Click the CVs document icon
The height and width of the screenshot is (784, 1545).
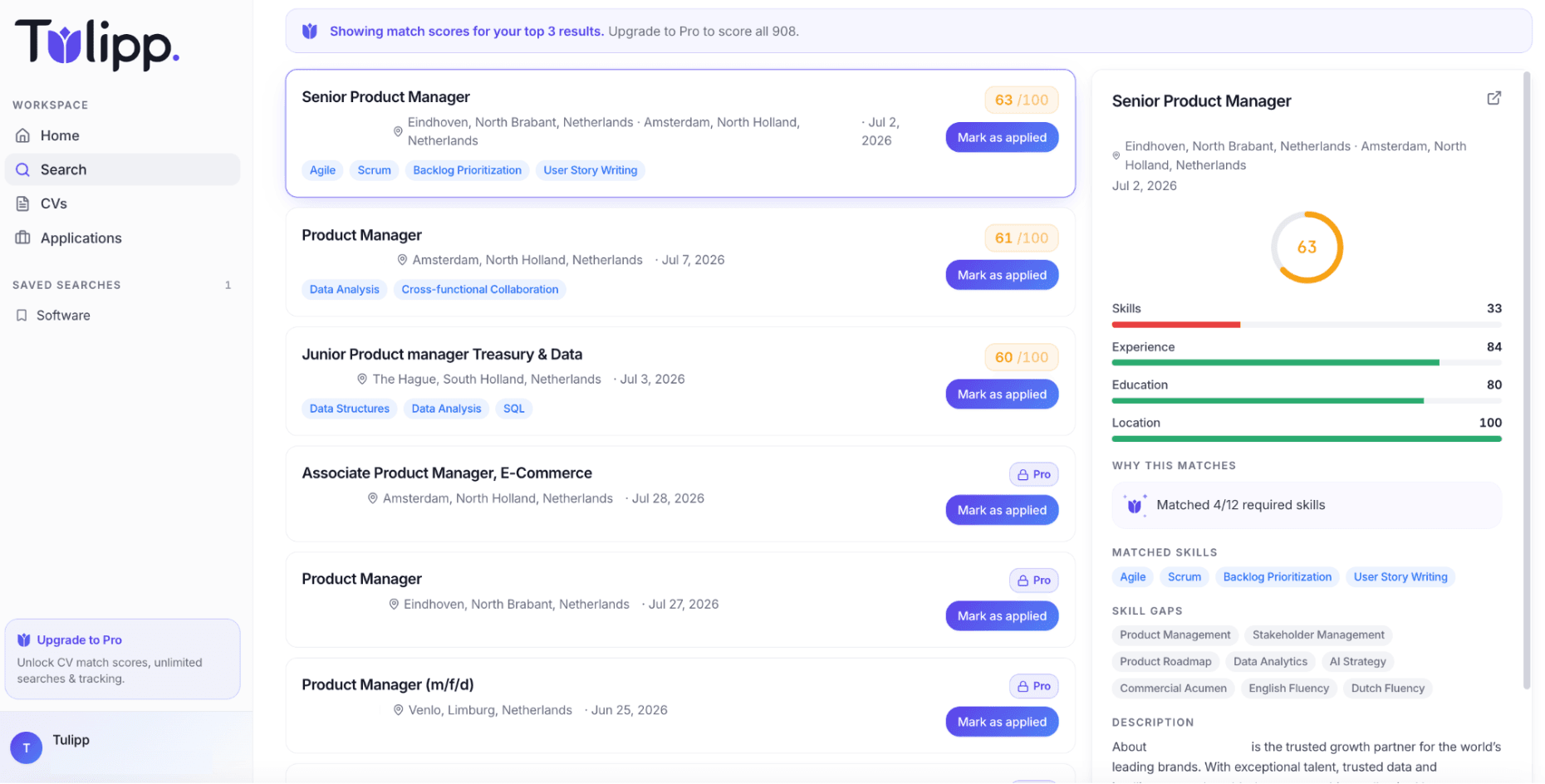tap(23, 203)
